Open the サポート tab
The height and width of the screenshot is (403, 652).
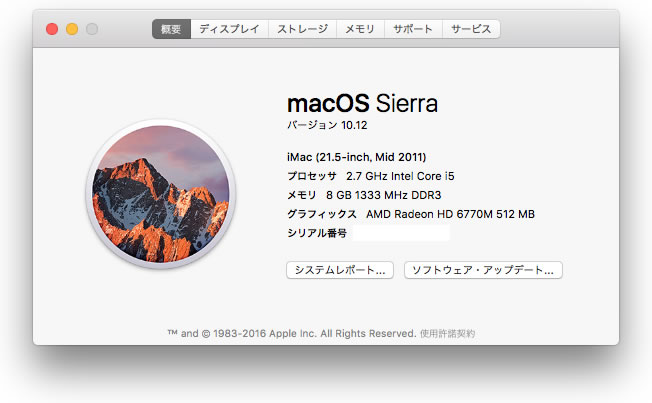click(x=413, y=29)
